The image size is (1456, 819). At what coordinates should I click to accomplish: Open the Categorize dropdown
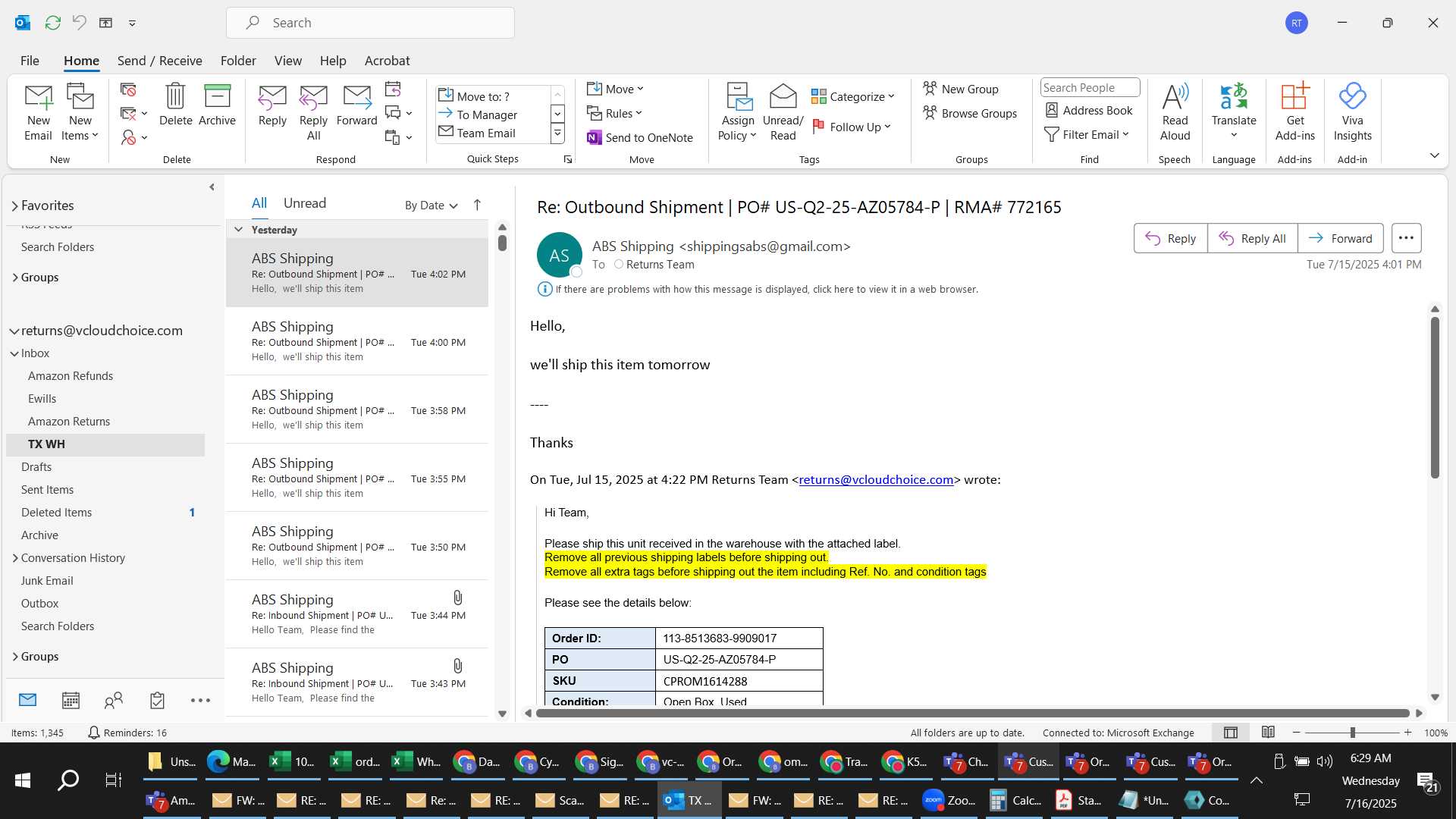coord(852,96)
